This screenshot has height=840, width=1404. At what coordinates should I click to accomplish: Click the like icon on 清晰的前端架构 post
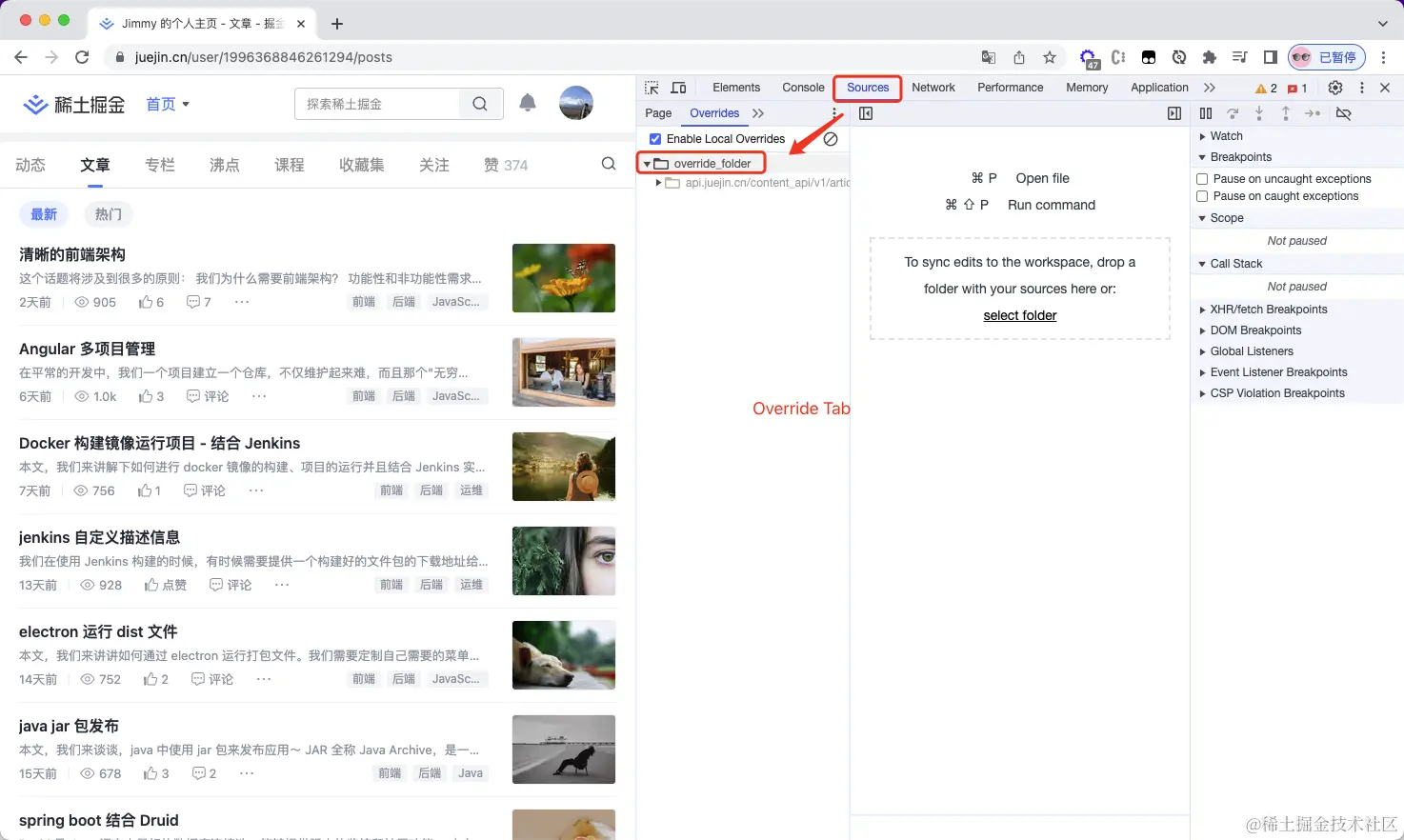coord(146,302)
